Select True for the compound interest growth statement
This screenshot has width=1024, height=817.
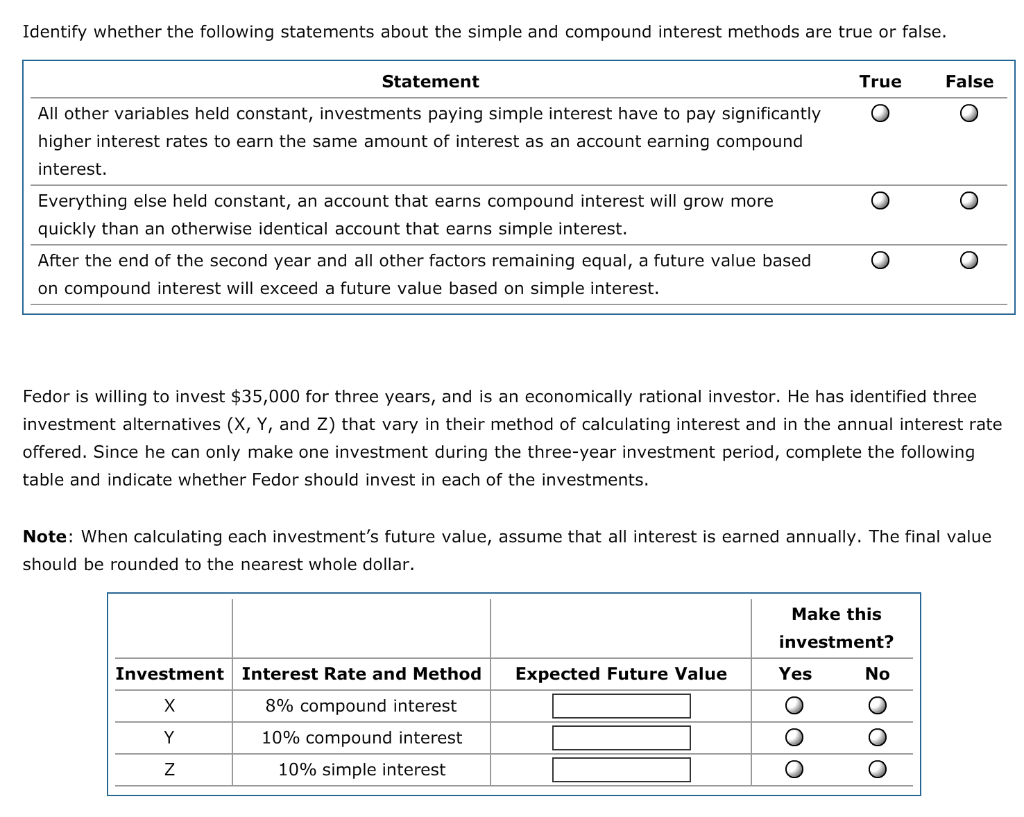tap(880, 200)
